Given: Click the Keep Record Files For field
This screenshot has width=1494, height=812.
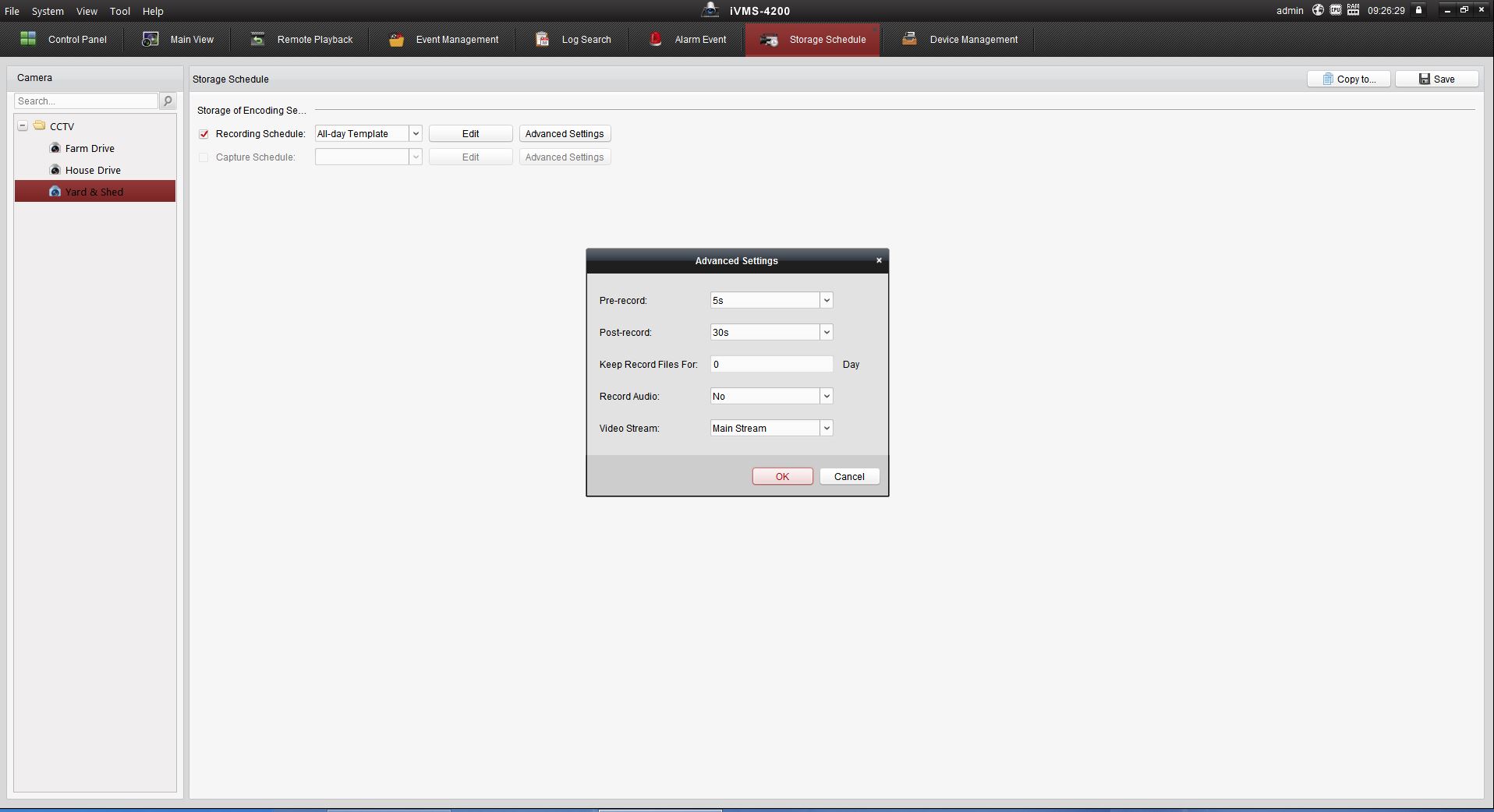Looking at the screenshot, I should tap(771, 365).
